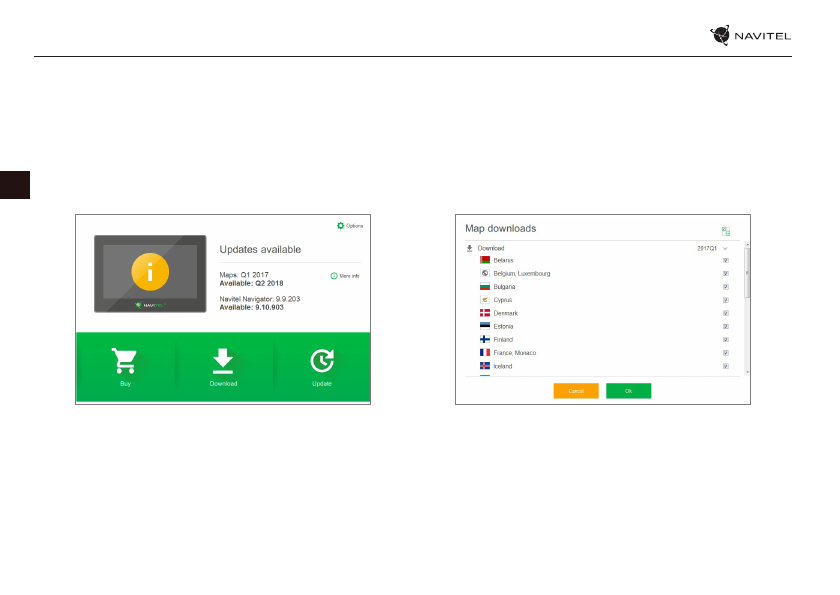This screenshot has width=840, height=595.
Task: Click the select-all icon in Map downloads
Action: [x=726, y=231]
